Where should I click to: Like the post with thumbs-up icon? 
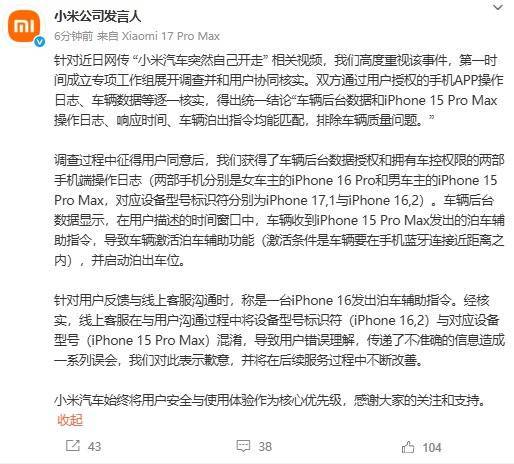click(408, 447)
